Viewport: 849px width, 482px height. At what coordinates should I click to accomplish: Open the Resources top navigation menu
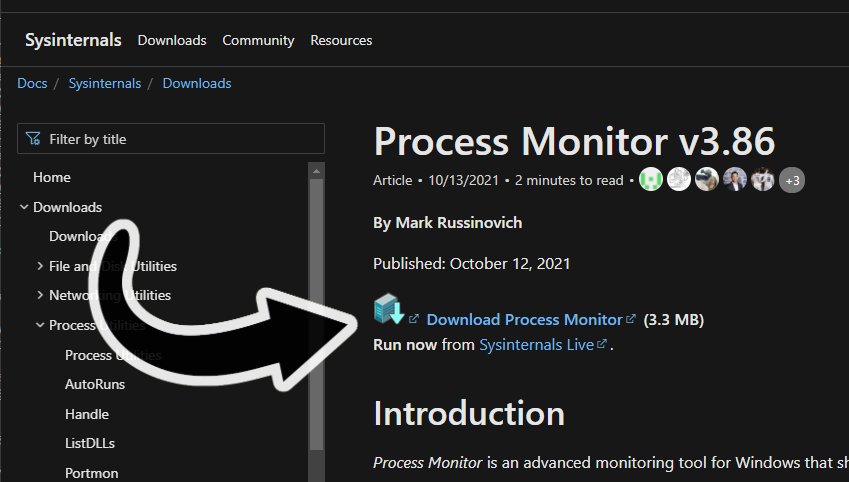(x=341, y=41)
